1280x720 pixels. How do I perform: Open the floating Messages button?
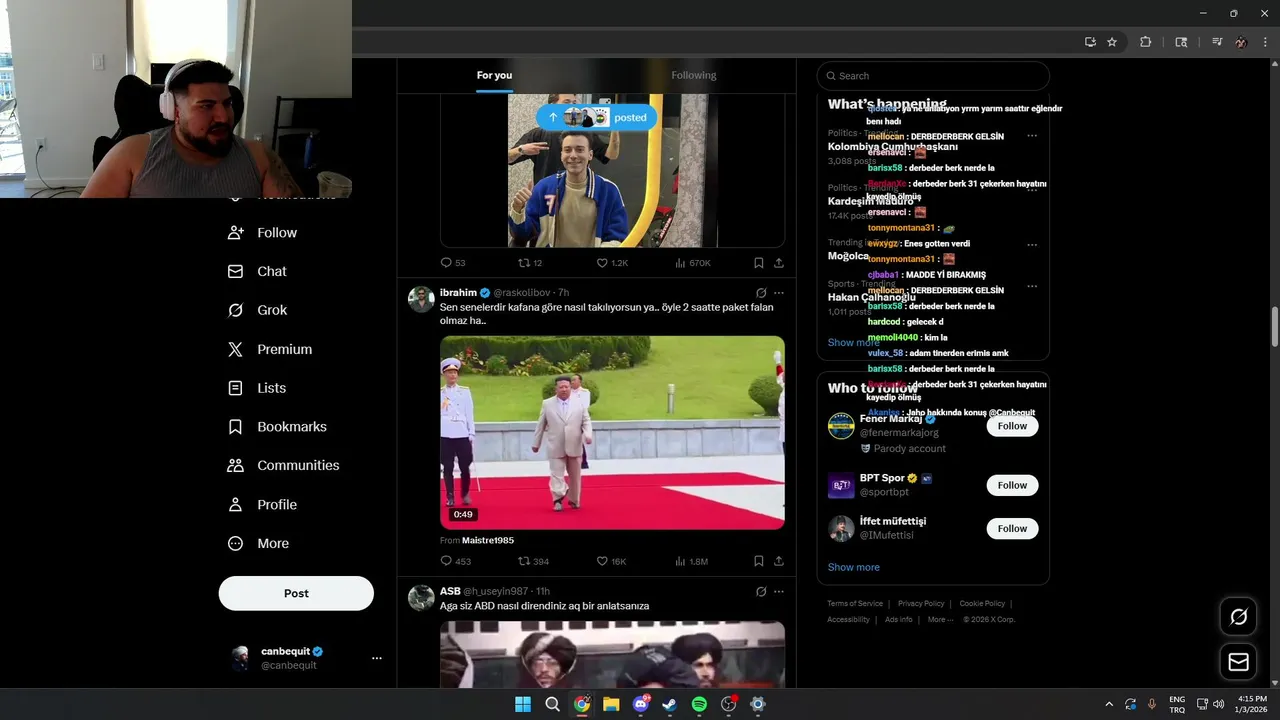click(1238, 662)
